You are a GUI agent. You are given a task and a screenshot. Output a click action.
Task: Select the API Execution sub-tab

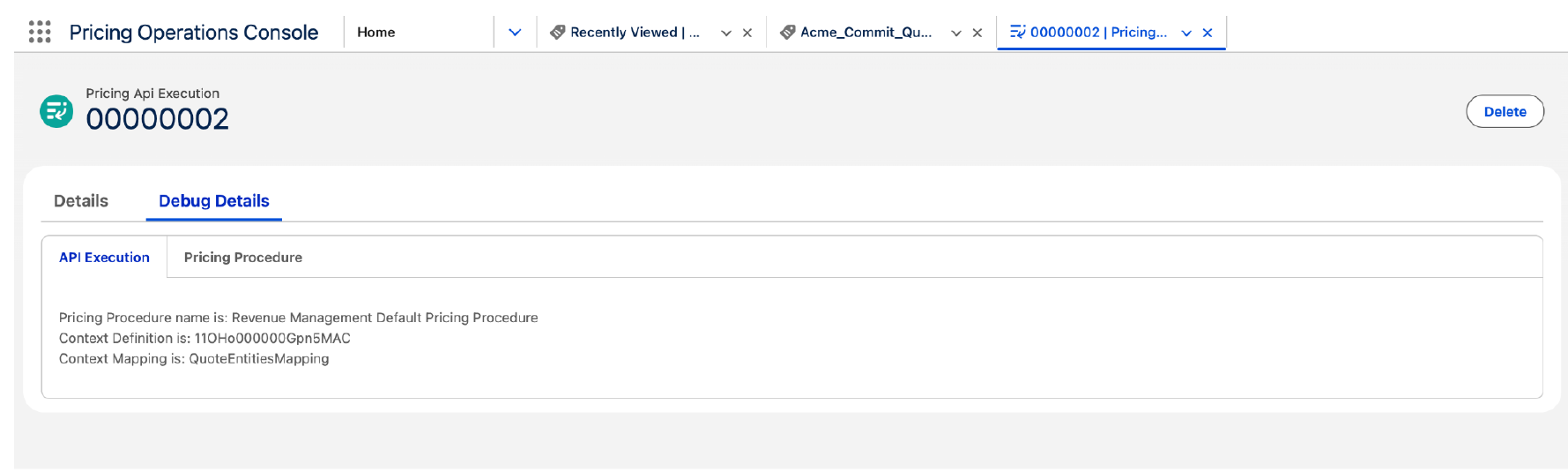point(104,258)
